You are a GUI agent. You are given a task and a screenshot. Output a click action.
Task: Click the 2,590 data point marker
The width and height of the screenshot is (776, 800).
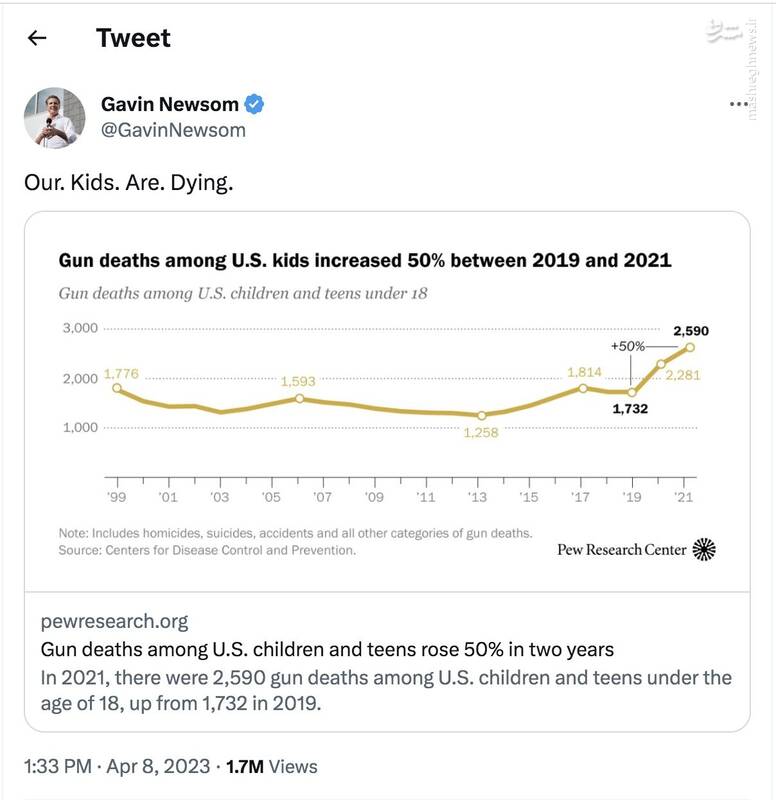(689, 347)
